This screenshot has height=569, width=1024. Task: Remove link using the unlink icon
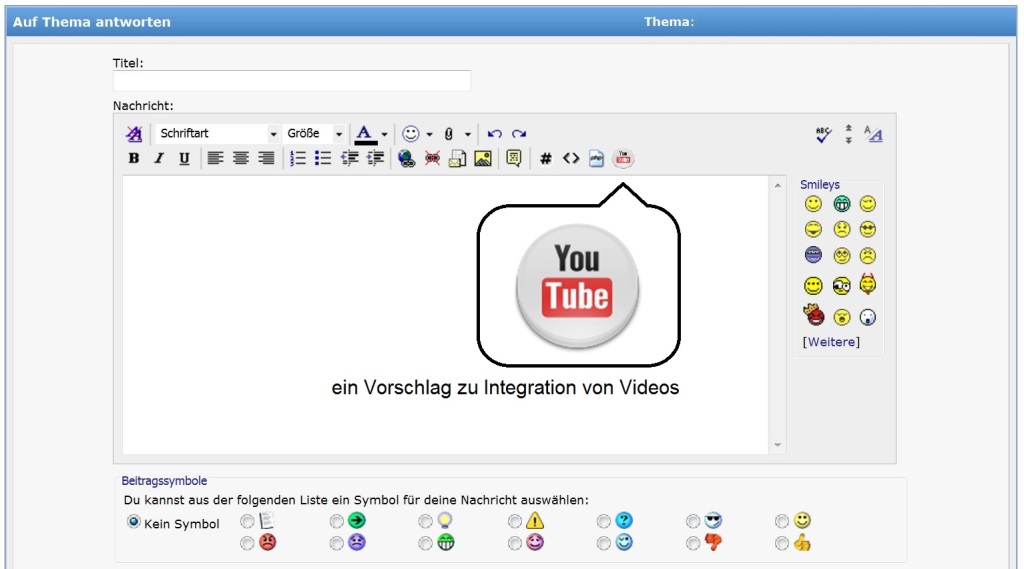click(432, 158)
